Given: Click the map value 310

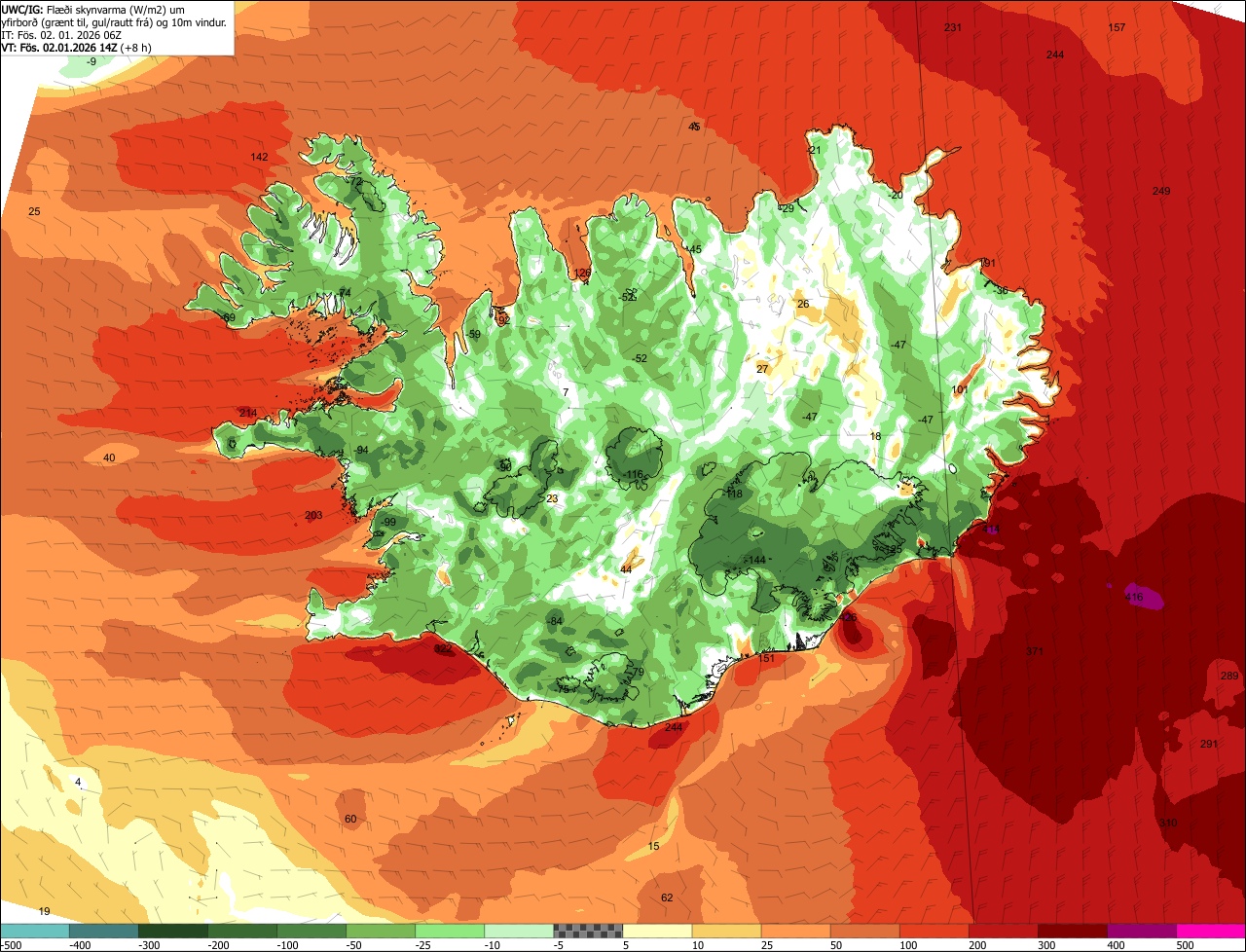Looking at the screenshot, I should click(1168, 824).
